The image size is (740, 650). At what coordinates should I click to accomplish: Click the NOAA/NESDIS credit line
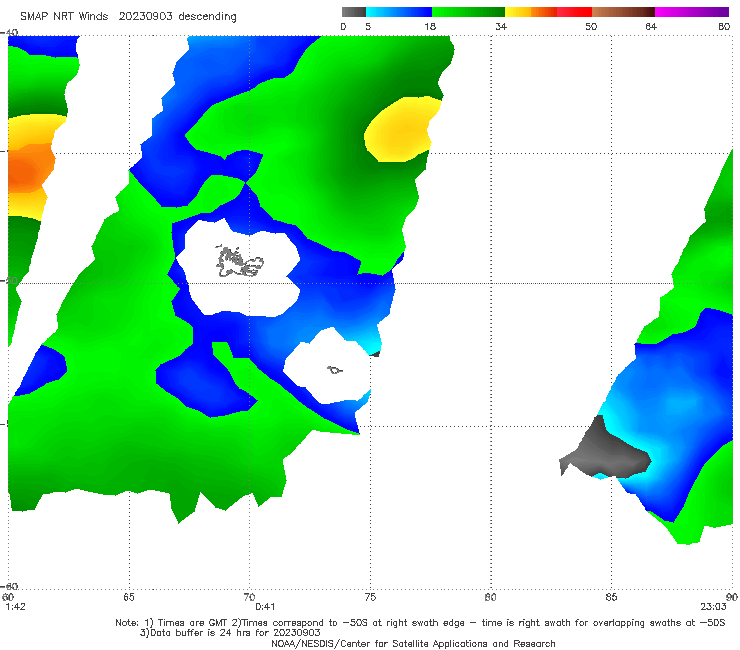(413, 644)
